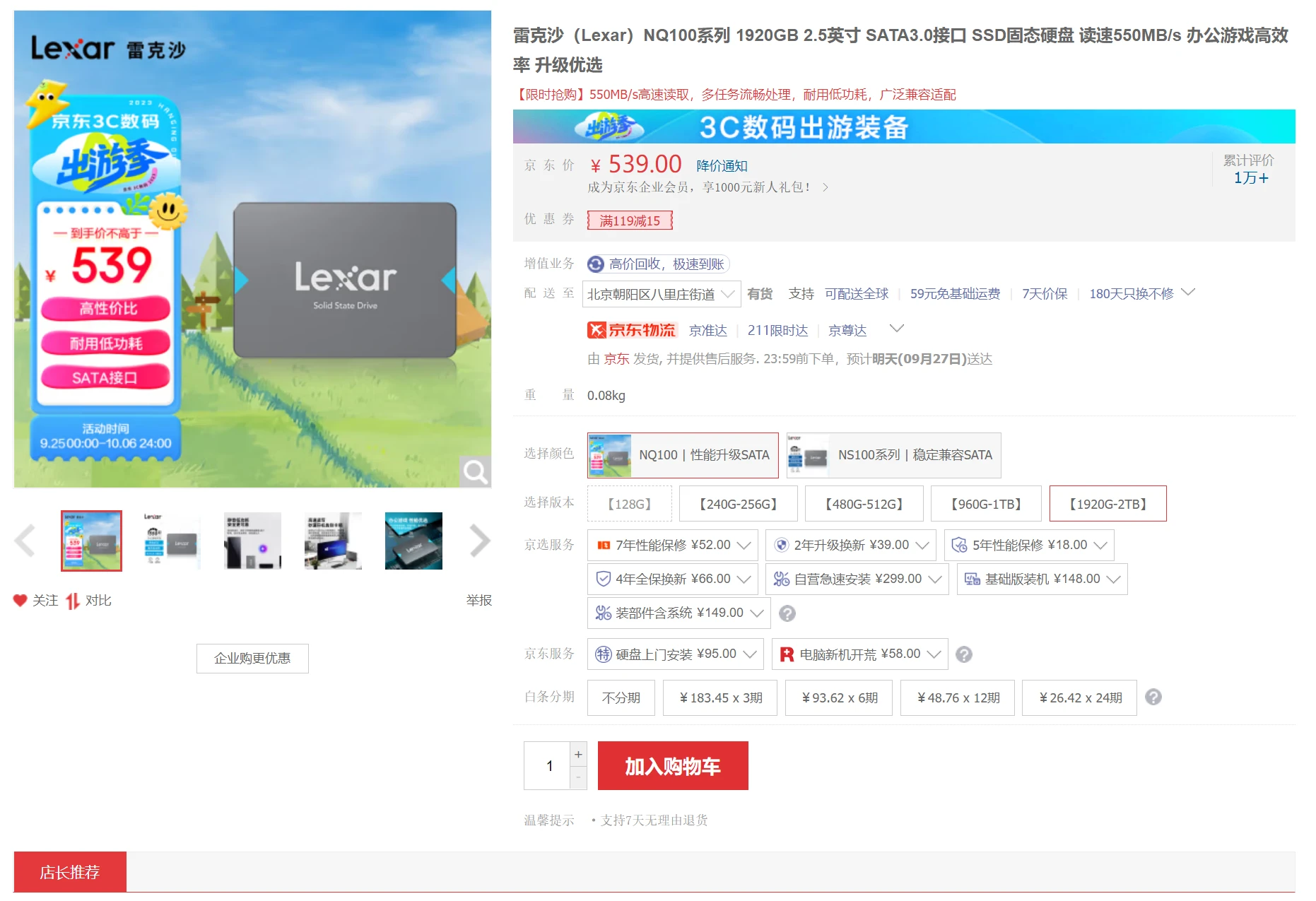Click the 4年全保换新 shield icon
This screenshot has width=1316, height=901.
604,579
